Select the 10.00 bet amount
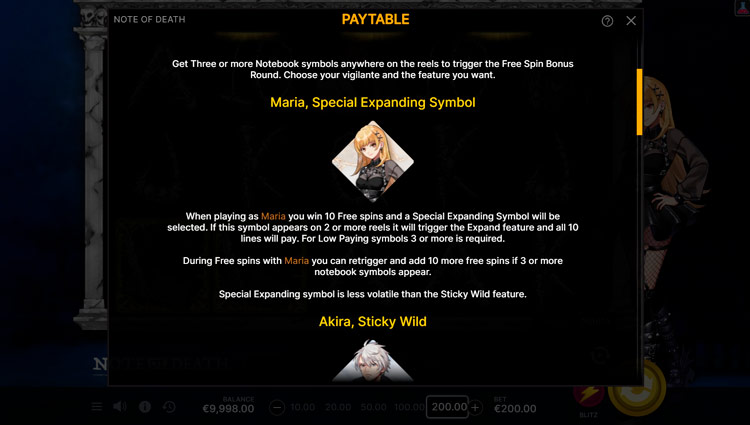 303,407
